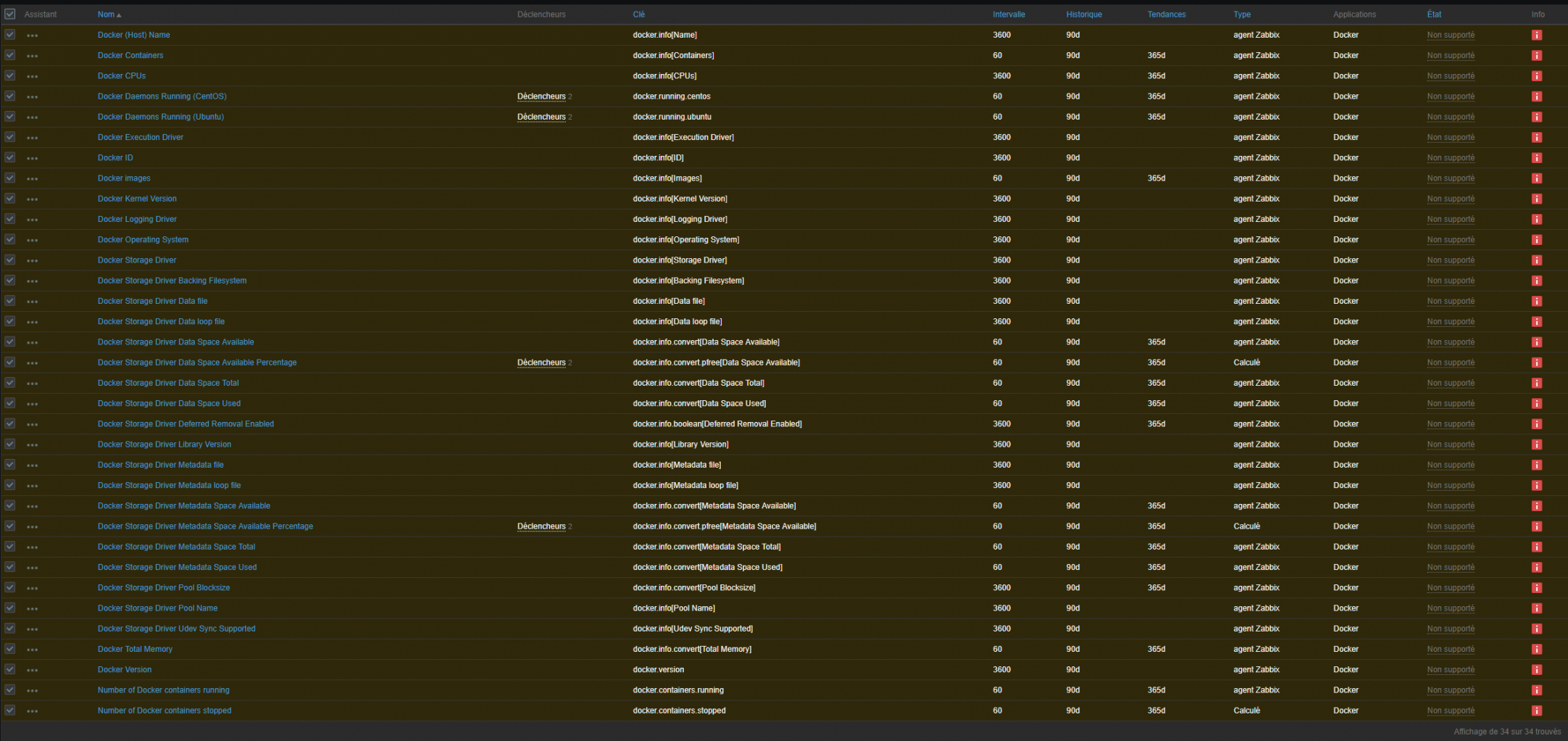Show the error info icon for Docker Containers
The width and height of the screenshot is (1568, 741).
[x=1536, y=55]
